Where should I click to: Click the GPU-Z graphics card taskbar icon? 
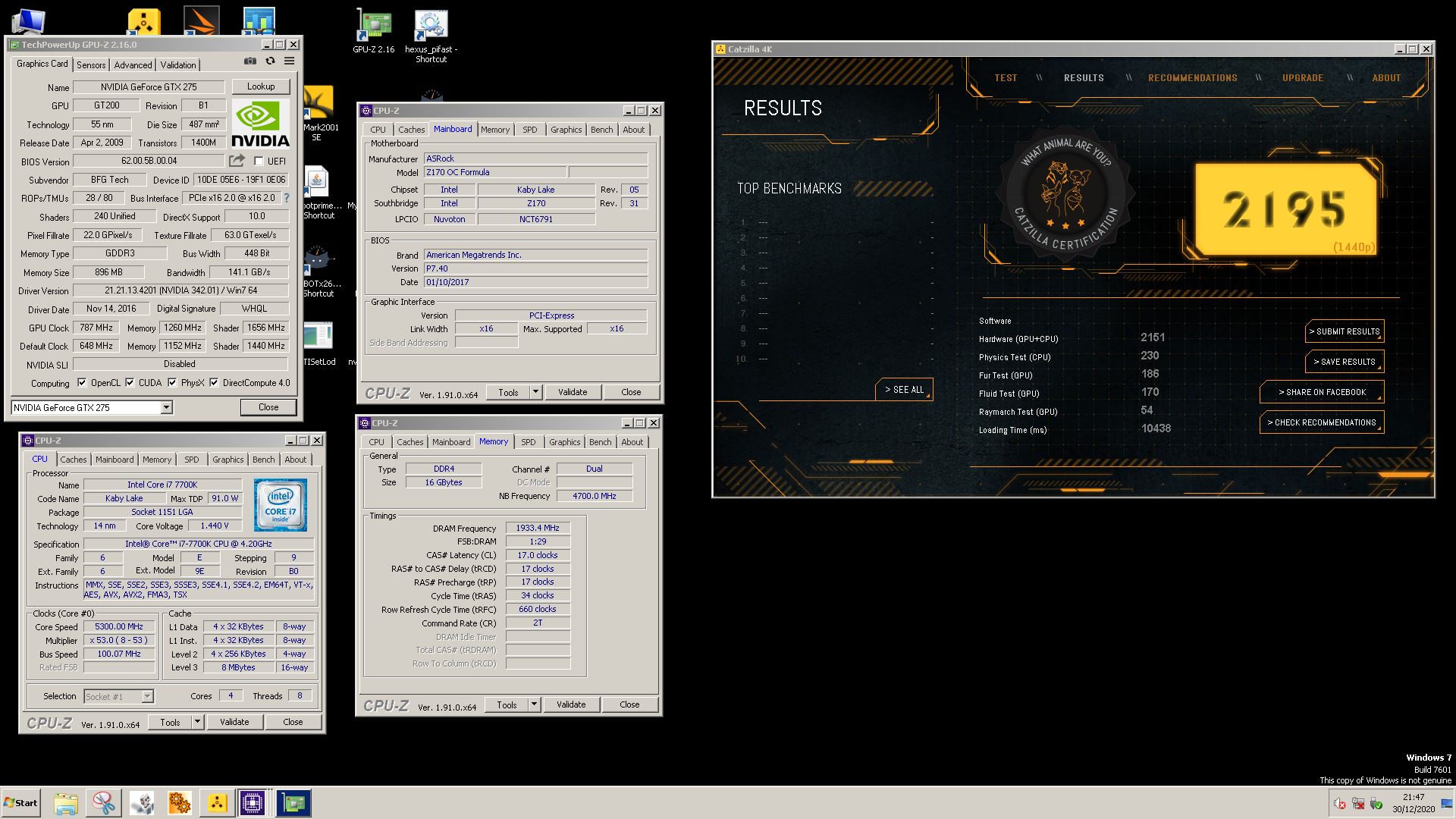pyautogui.click(x=293, y=803)
